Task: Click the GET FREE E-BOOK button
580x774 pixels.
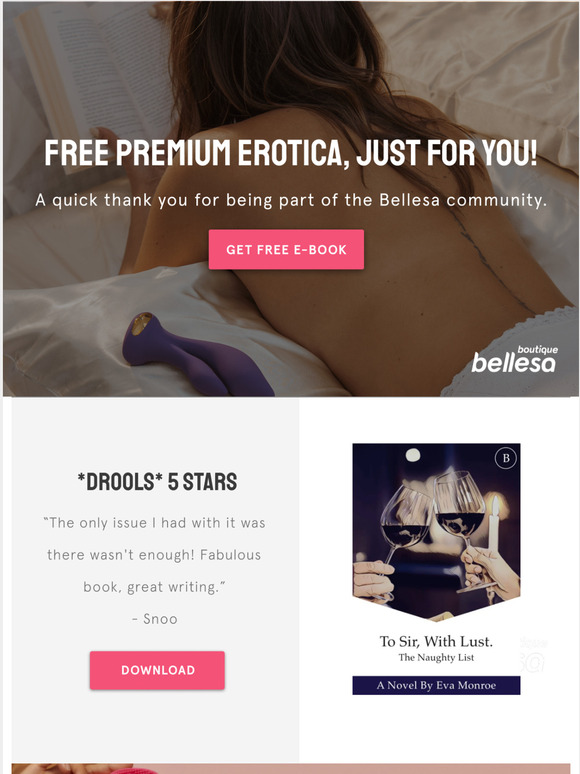Action: (x=286, y=249)
